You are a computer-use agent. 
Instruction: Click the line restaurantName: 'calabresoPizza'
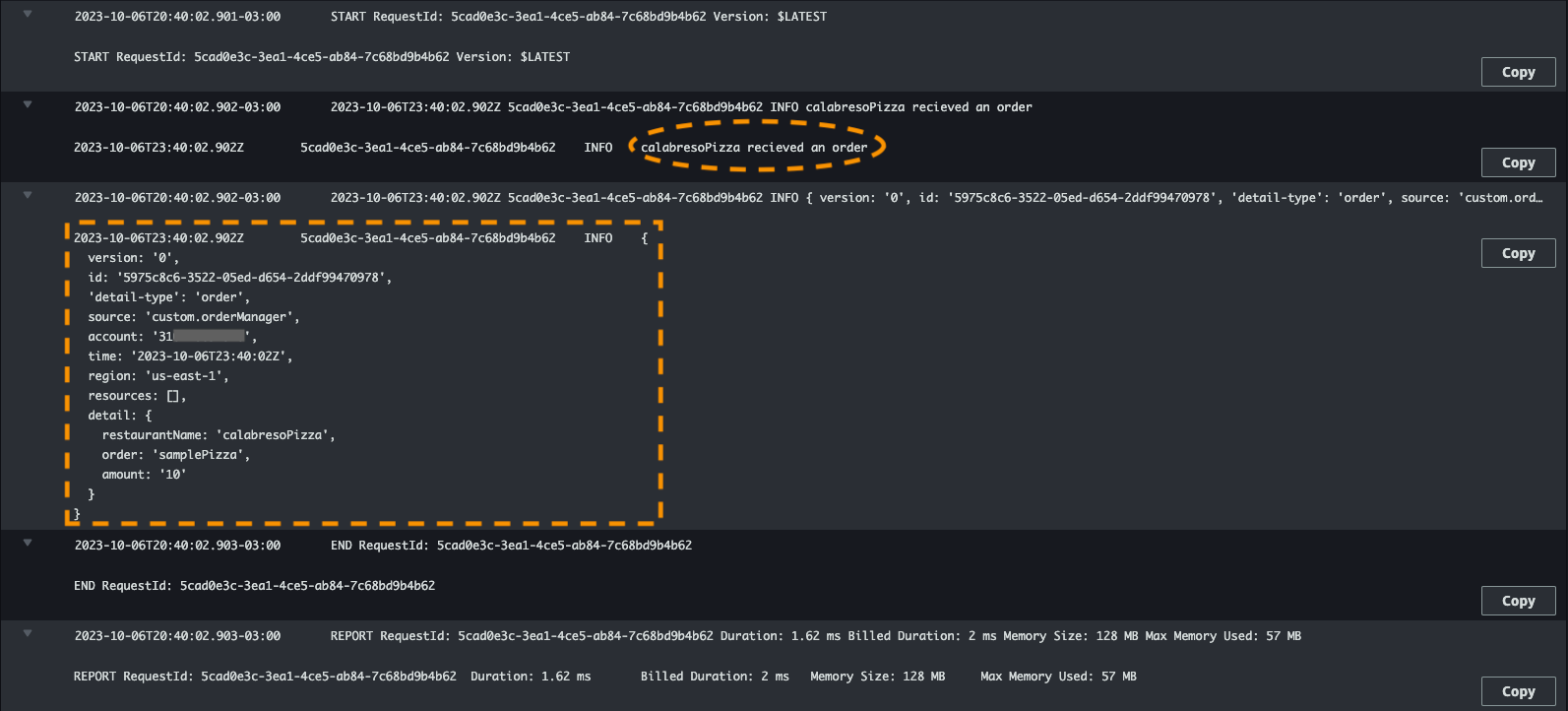point(219,435)
